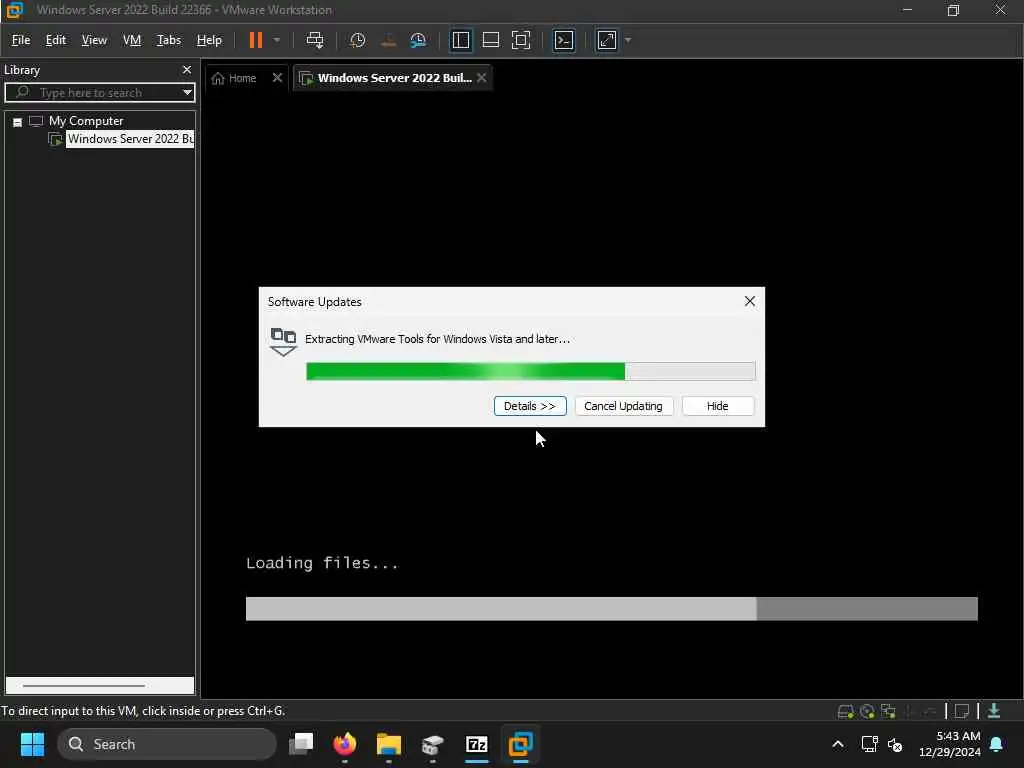Image resolution: width=1024 pixels, height=768 pixels.
Task: Click the orange Suspend (pause) VM button
Action: click(x=255, y=40)
